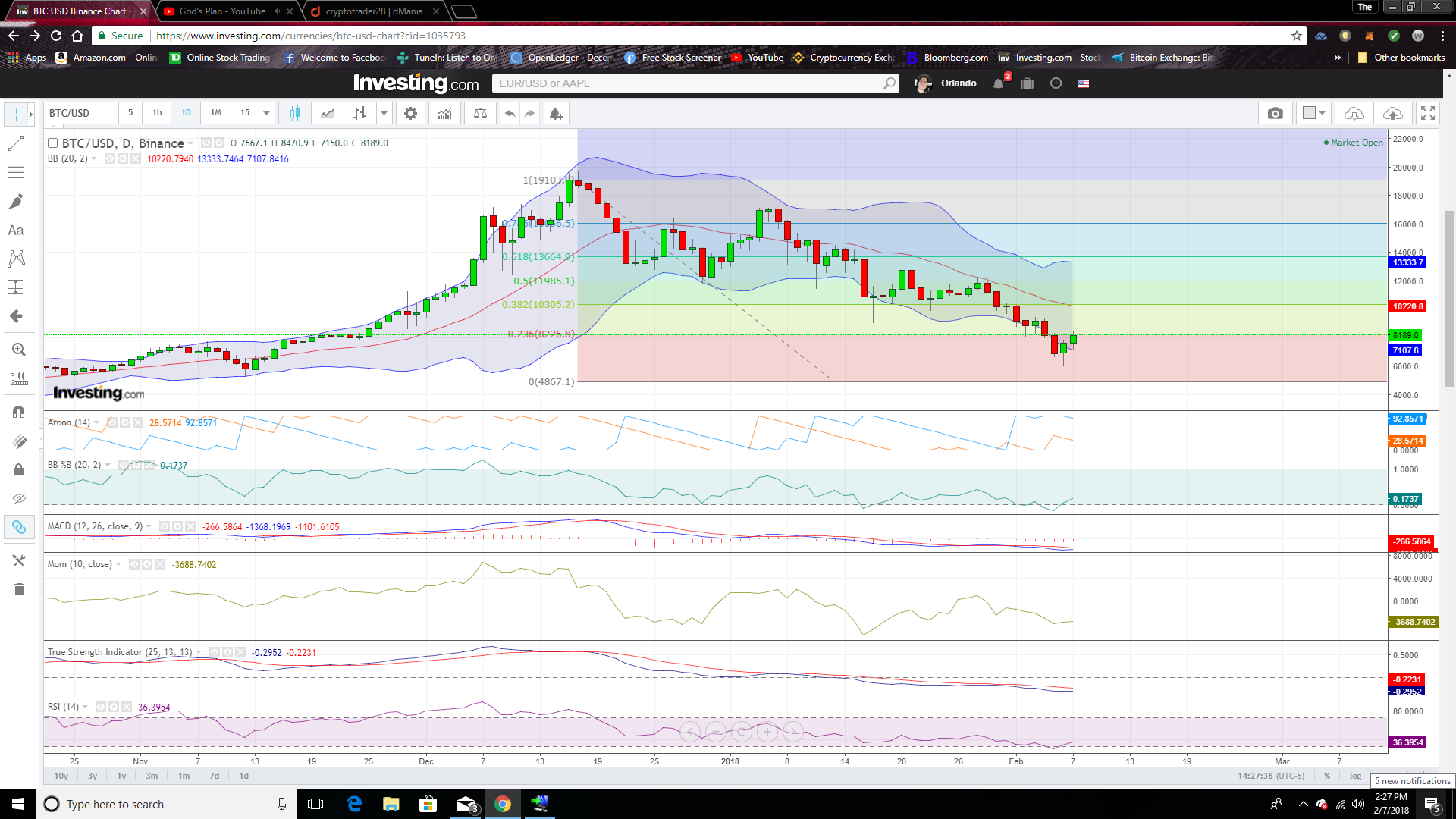Select the 1h timeframe button

[x=157, y=113]
